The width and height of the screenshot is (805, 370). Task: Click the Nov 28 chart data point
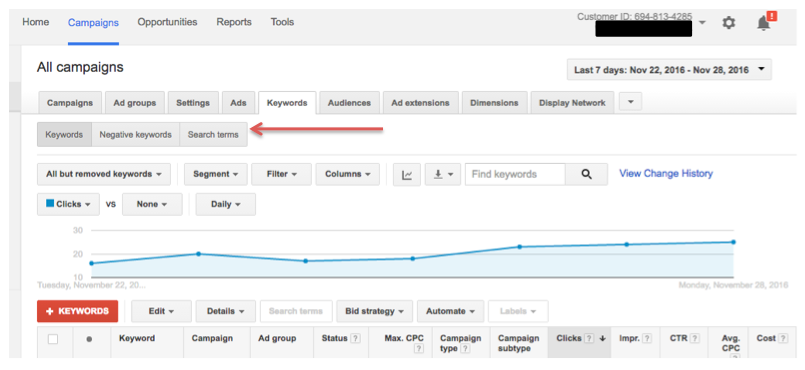point(733,242)
